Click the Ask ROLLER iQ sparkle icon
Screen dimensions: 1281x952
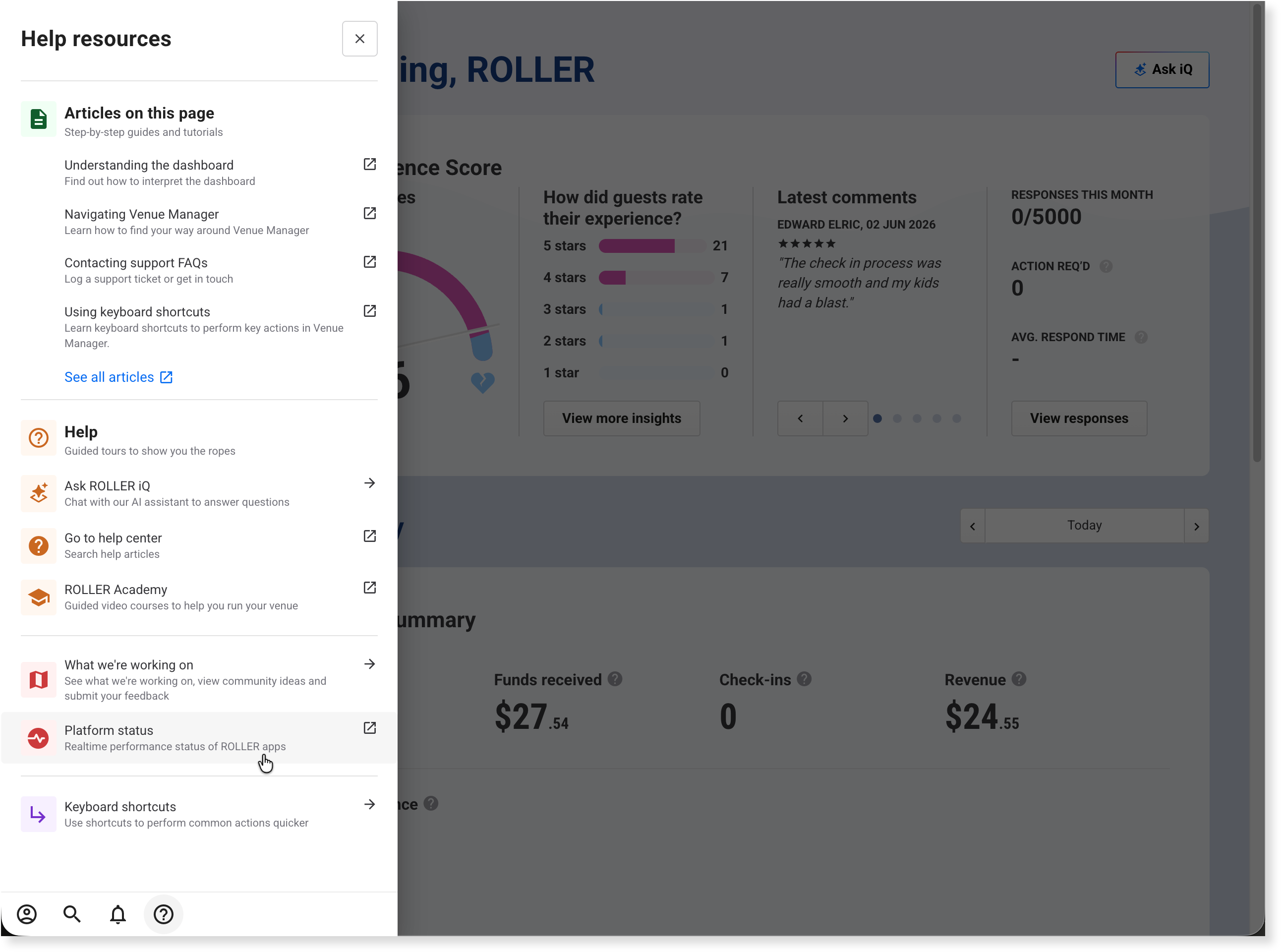39,493
